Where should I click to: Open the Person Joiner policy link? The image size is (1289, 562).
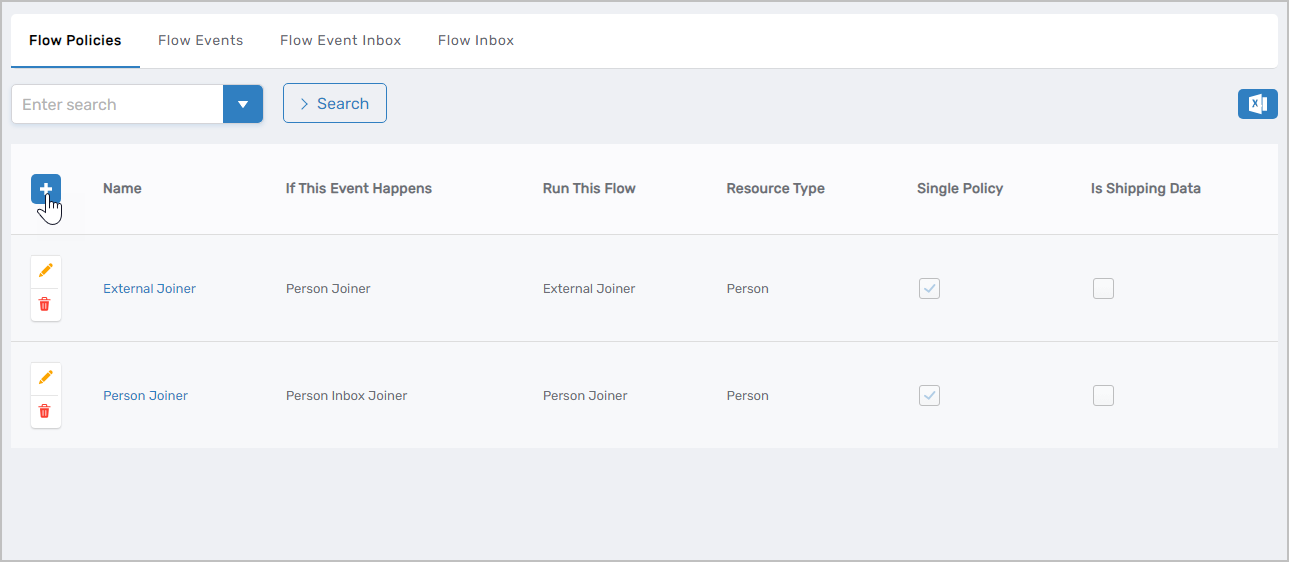point(145,396)
